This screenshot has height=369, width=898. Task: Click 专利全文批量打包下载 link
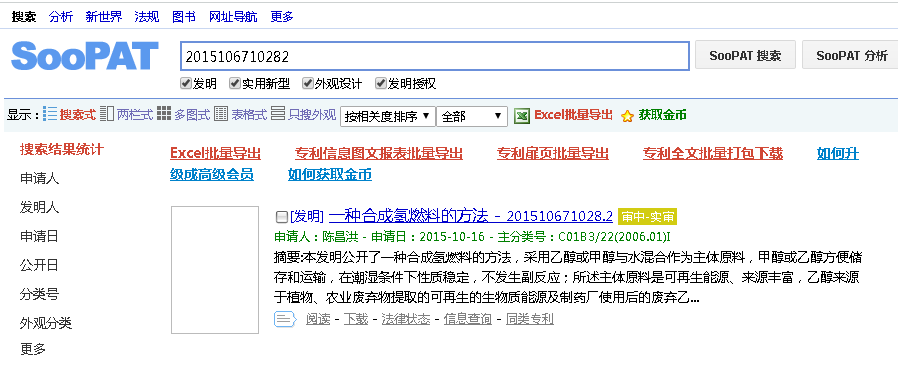(x=712, y=154)
